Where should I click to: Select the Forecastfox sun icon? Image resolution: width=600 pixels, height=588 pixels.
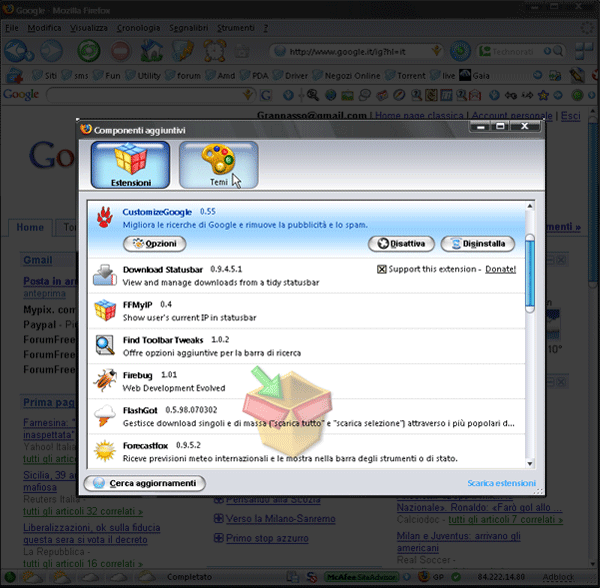click(x=105, y=451)
